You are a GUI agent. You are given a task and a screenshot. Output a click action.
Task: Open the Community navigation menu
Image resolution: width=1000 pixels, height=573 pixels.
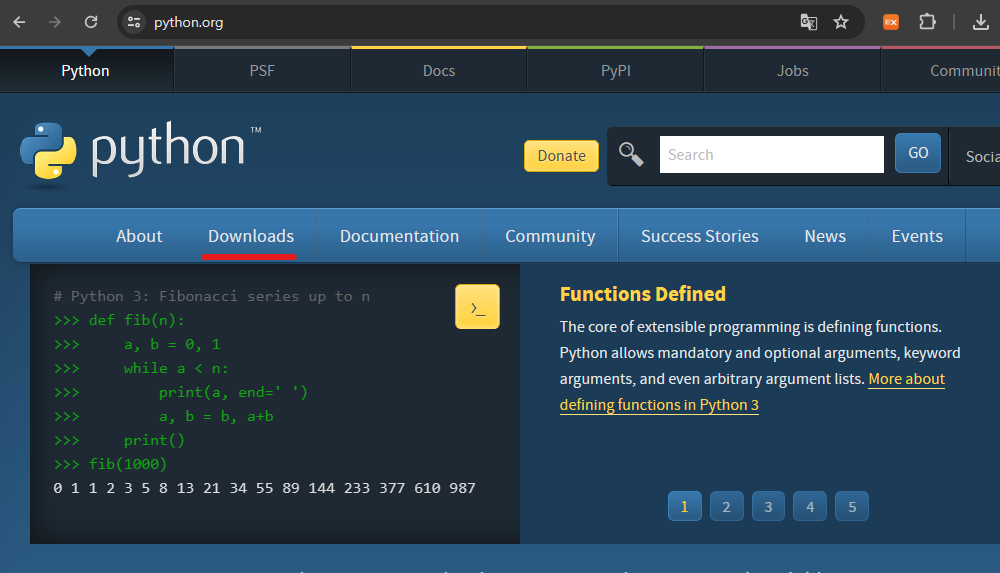coord(550,236)
